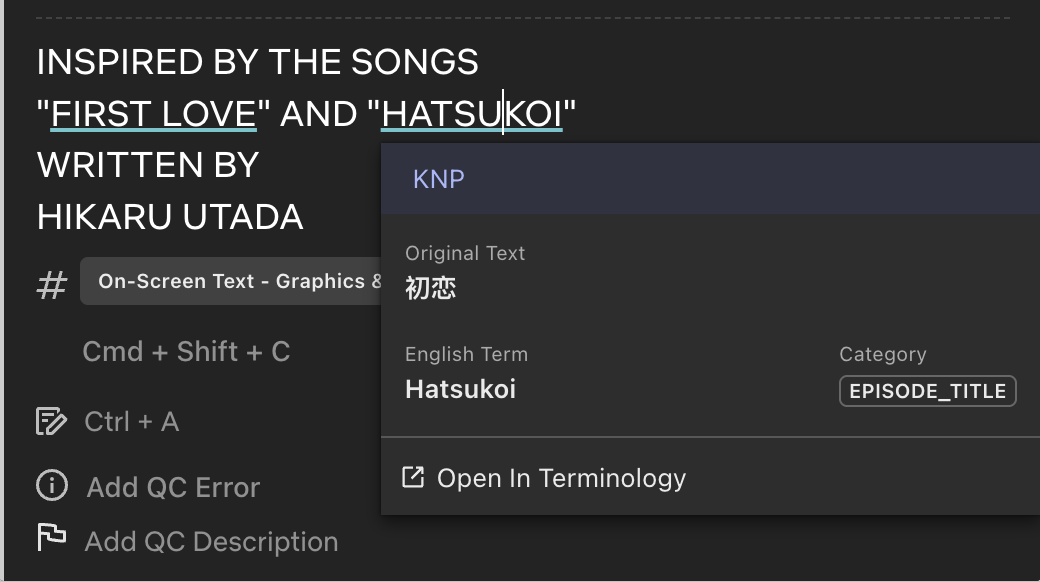
Task: Place cursor in the HIKARU UTADA line
Action: tap(170, 217)
